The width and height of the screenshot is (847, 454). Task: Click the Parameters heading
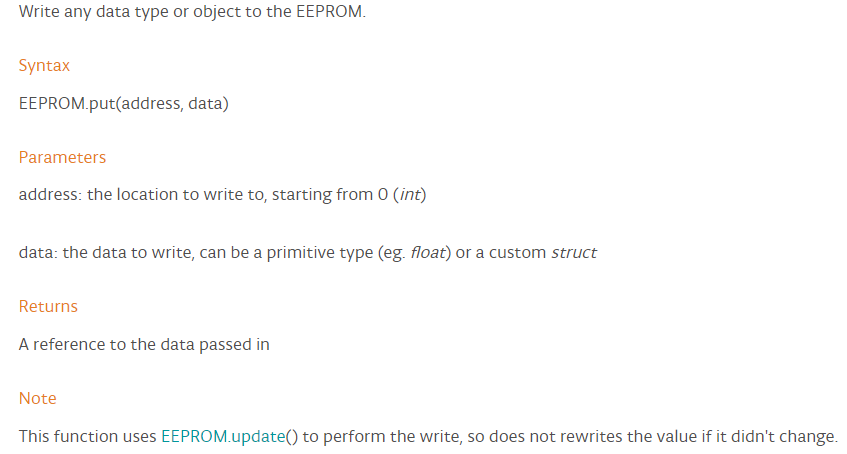tap(62, 157)
